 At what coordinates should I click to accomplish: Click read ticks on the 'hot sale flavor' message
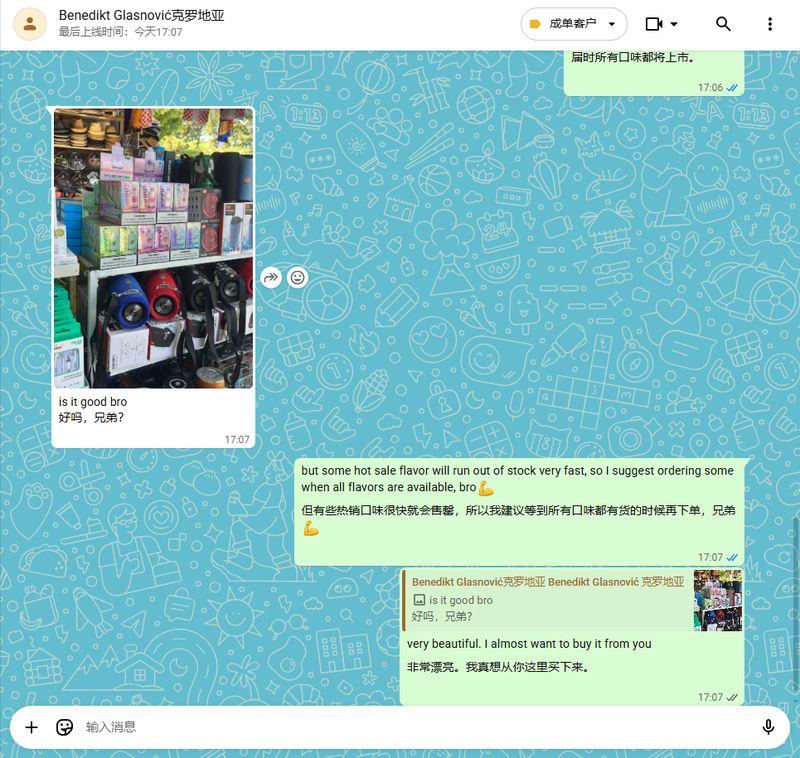pos(732,558)
